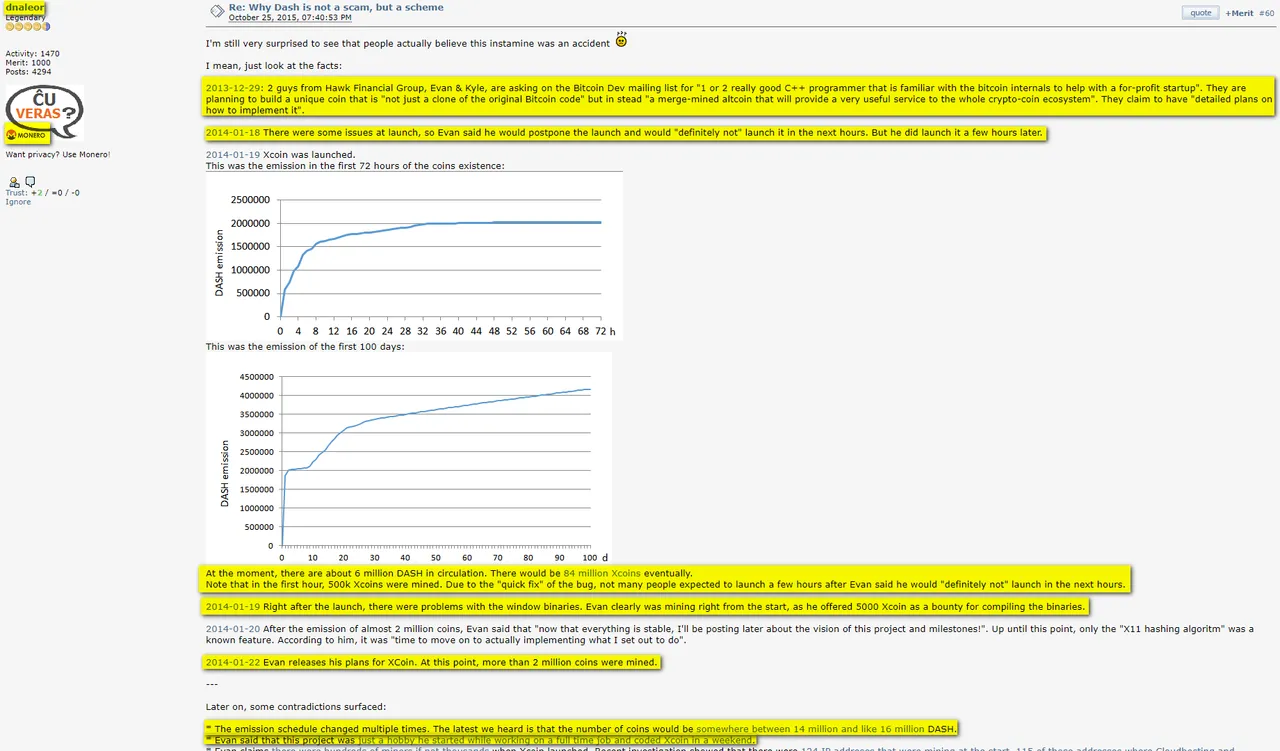Click the 100-day DASH emission chart
Screen dimensions: 1280x751
click(x=408, y=459)
